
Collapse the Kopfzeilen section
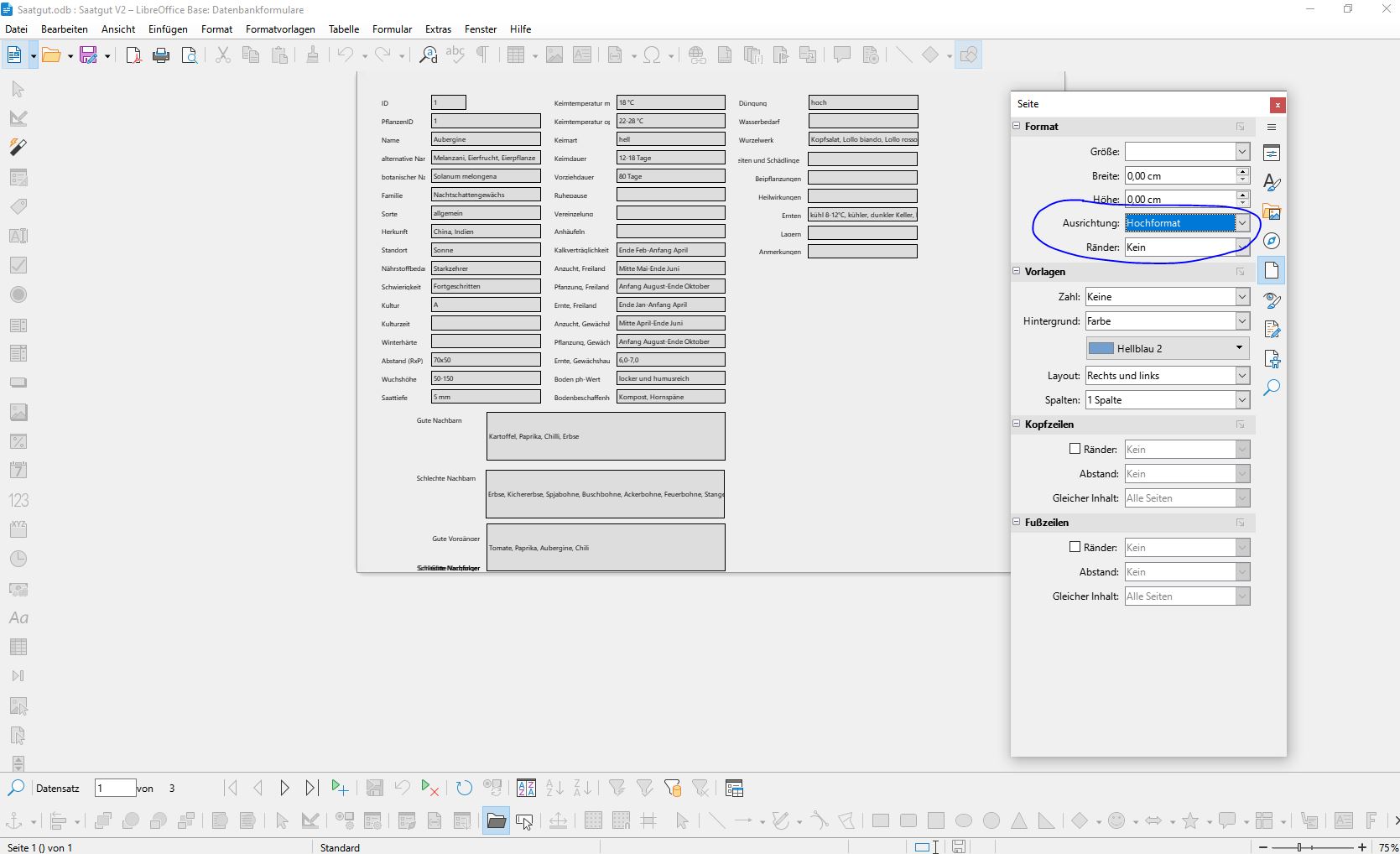[x=1017, y=424]
